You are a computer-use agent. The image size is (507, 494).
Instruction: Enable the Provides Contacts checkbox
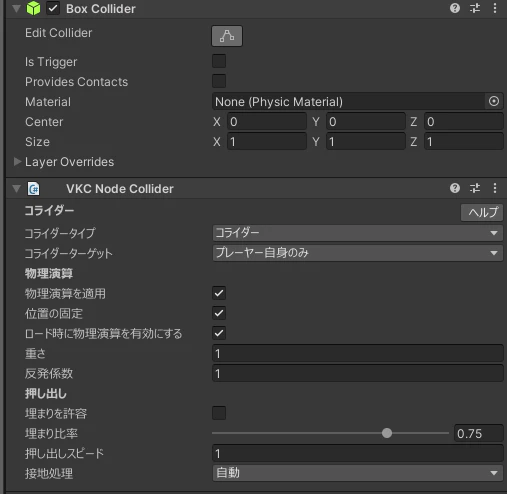pyautogui.click(x=219, y=81)
